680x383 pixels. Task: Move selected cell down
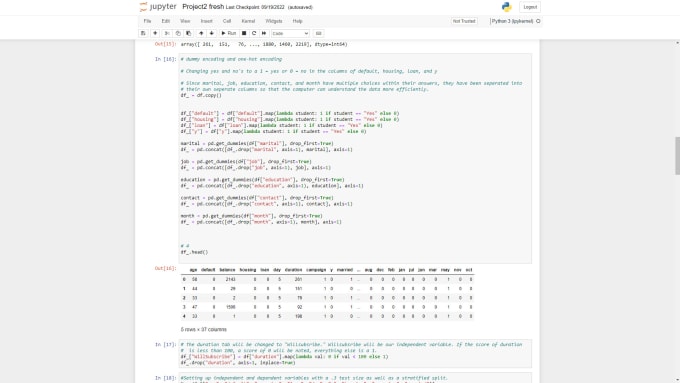(x=212, y=33)
